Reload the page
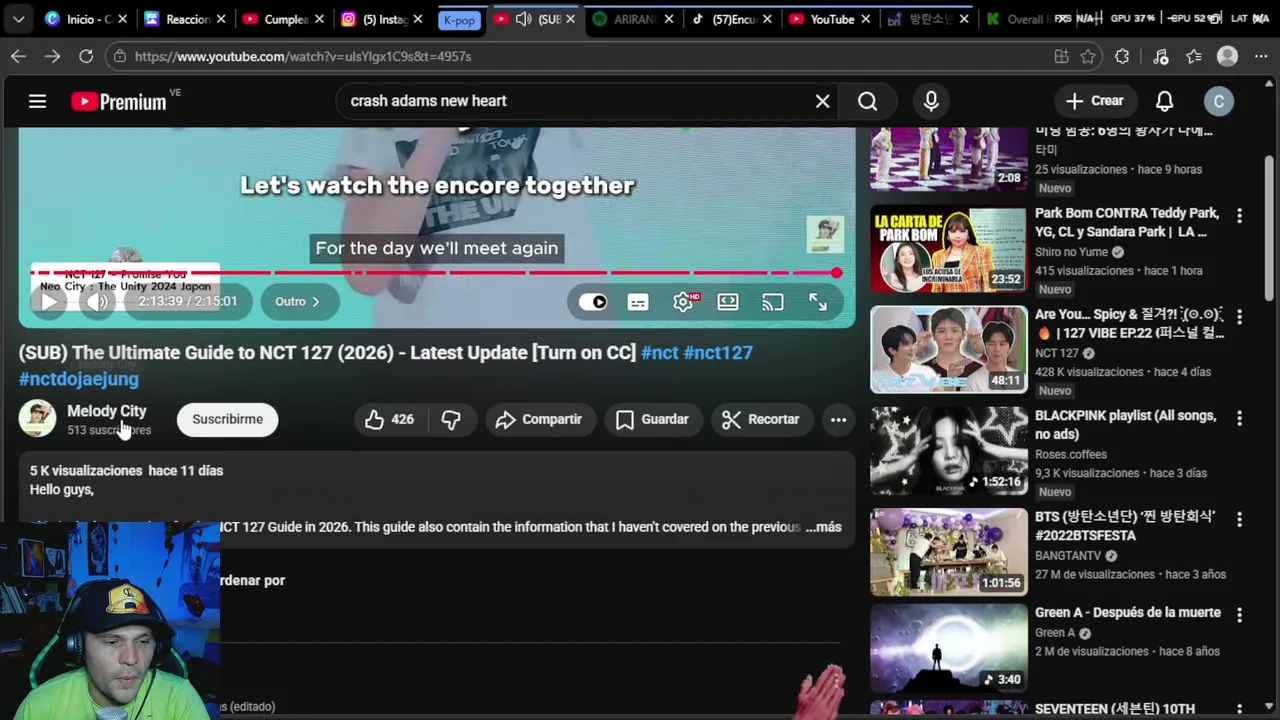1280x720 pixels. 86,56
